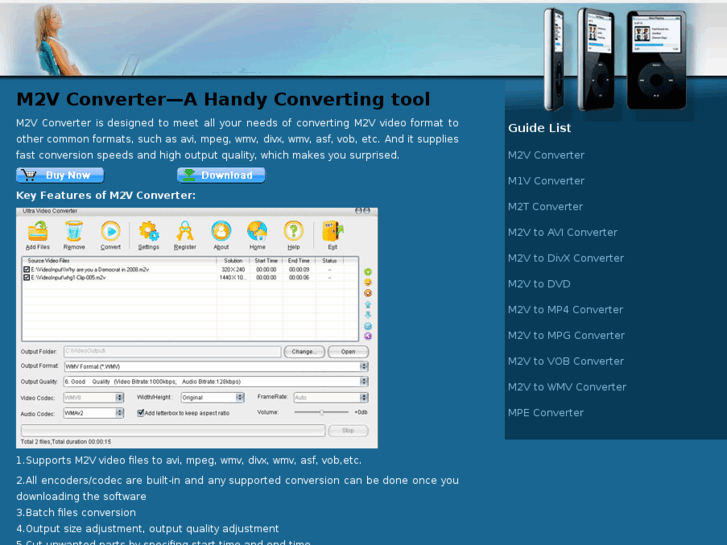Click the 'Total 2 files' status text
This screenshot has height=545, width=727.
(66, 442)
